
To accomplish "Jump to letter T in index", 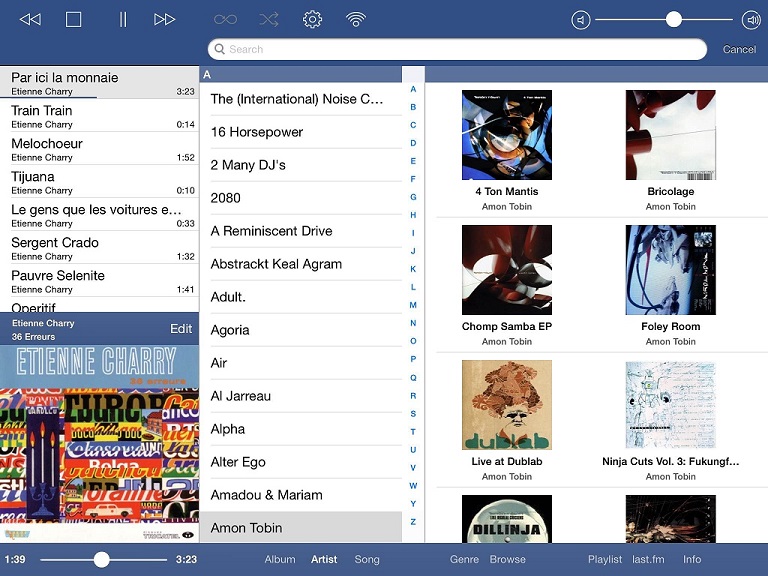I will (413, 432).
